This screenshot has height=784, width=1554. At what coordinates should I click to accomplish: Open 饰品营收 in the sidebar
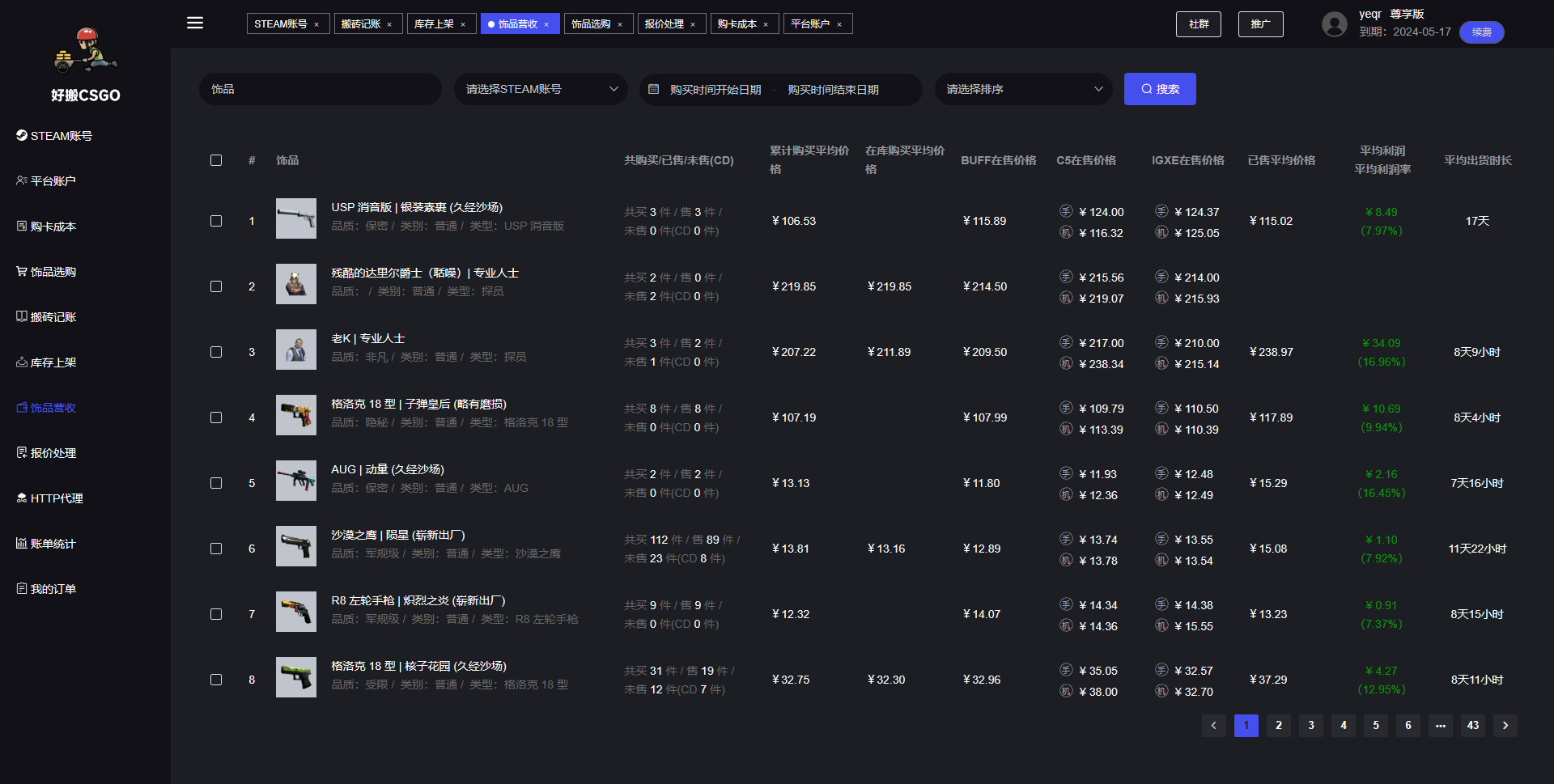(x=46, y=408)
